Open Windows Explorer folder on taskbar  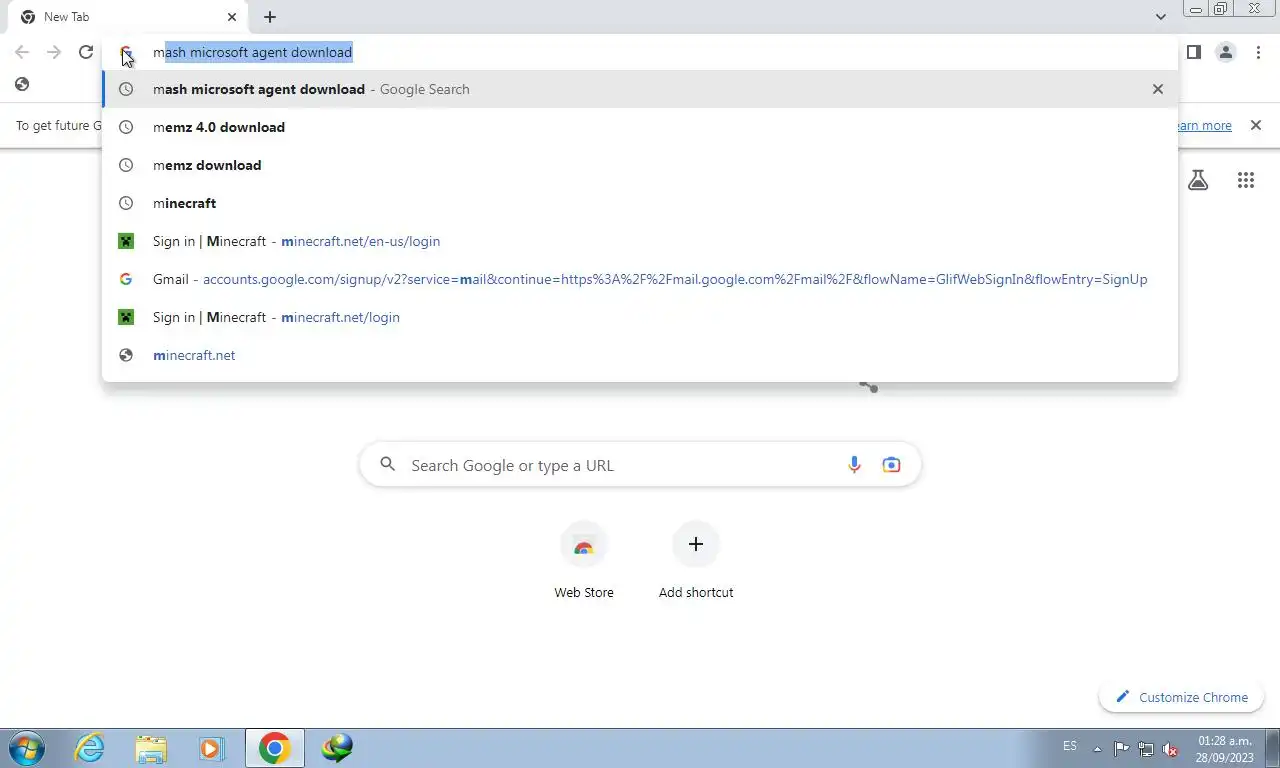151,748
